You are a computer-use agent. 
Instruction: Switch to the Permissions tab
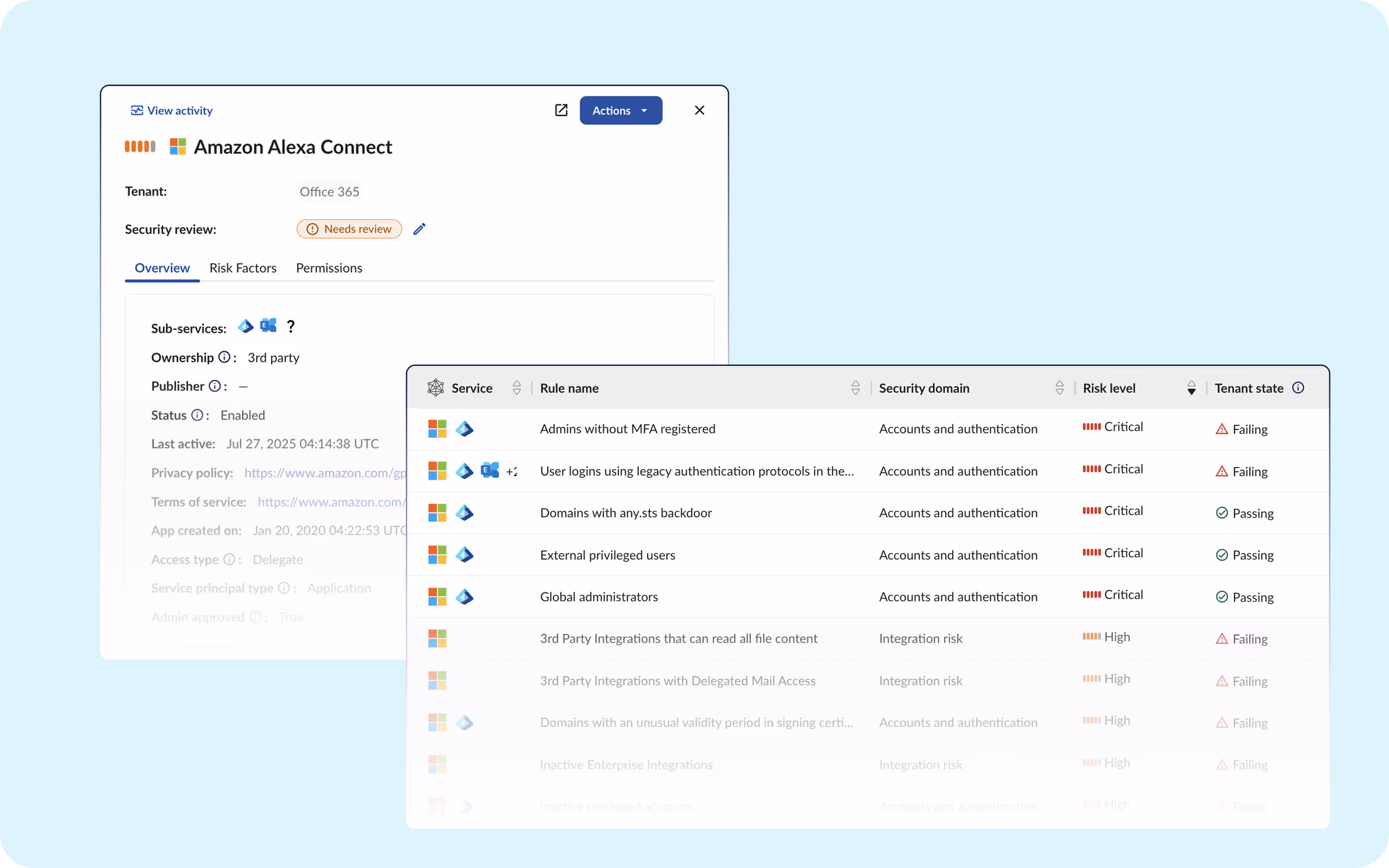(x=329, y=268)
